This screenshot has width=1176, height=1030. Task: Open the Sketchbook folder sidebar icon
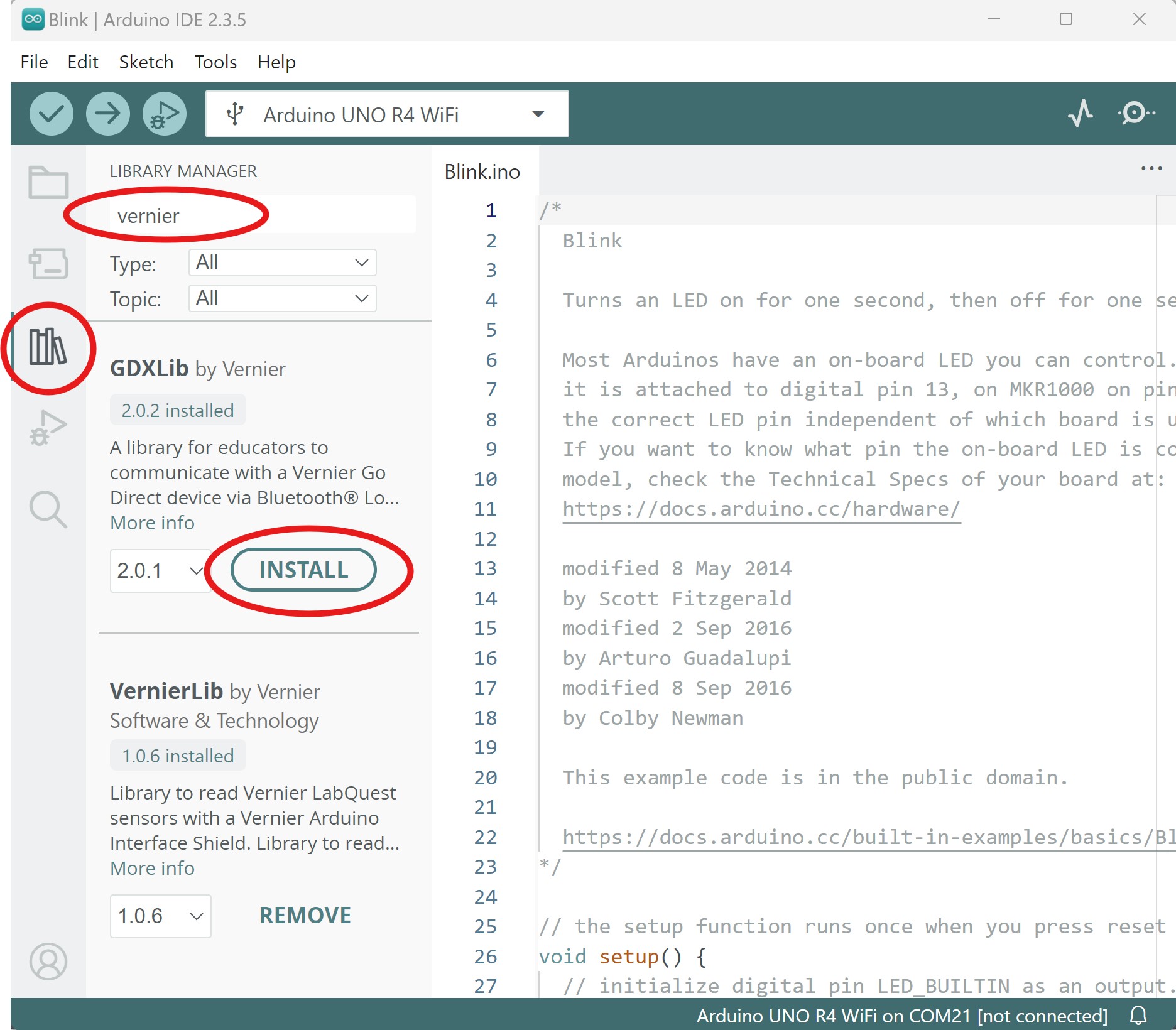(x=48, y=183)
